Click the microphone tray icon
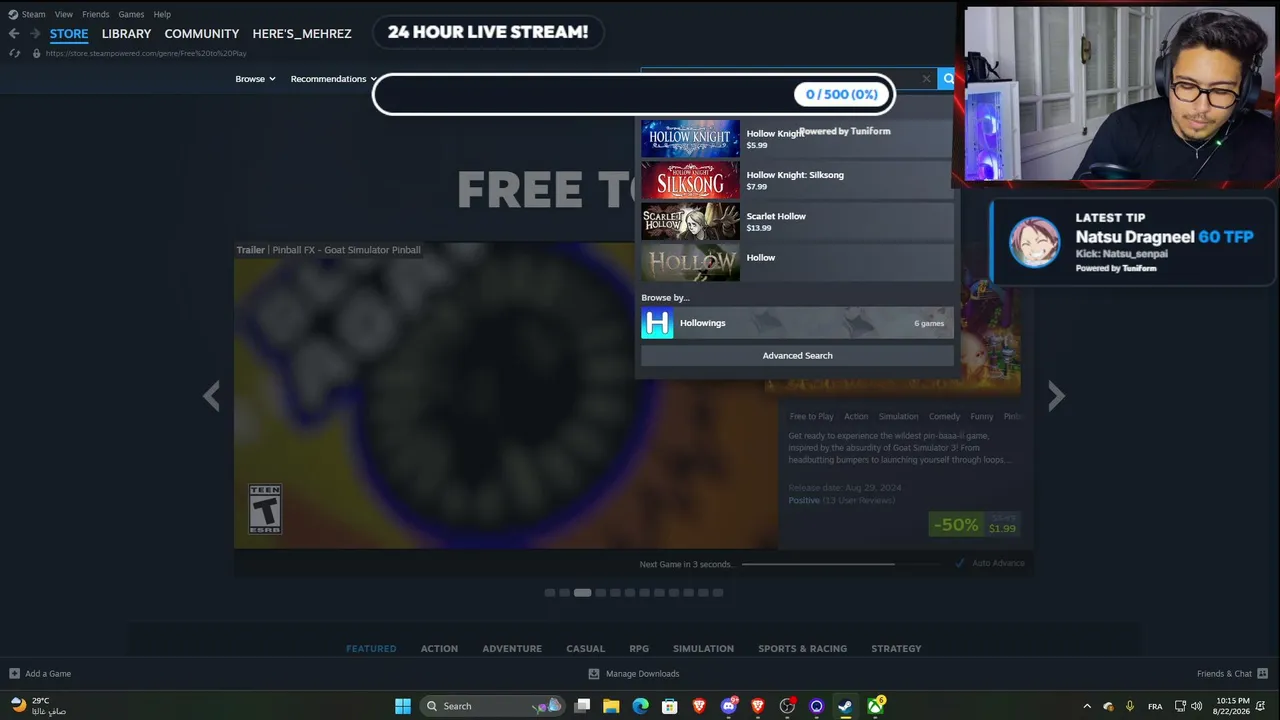Image resolution: width=1280 pixels, height=720 pixels. (1130, 706)
